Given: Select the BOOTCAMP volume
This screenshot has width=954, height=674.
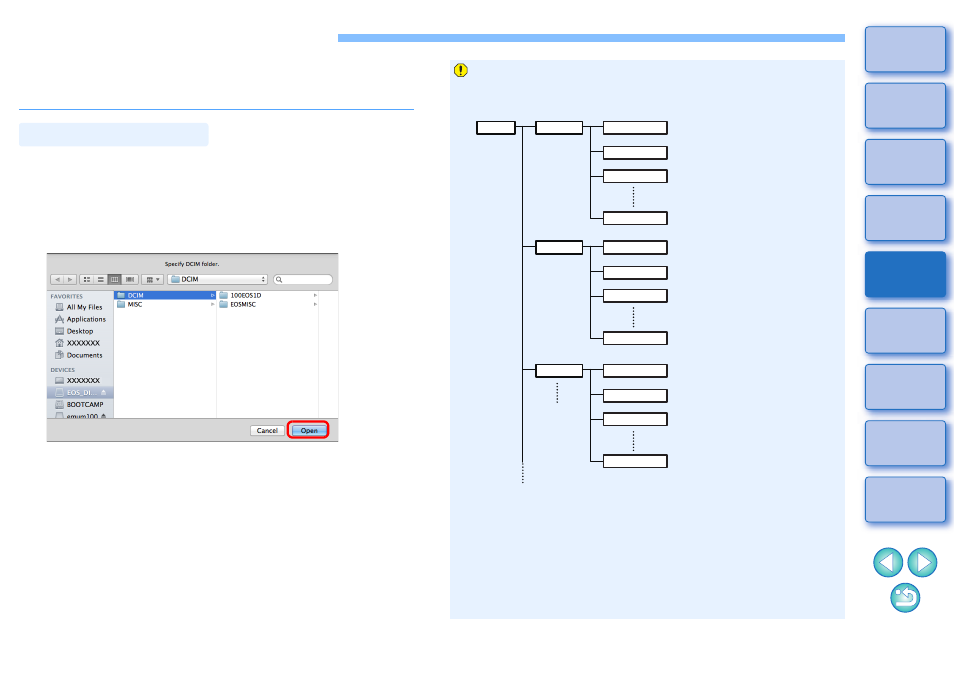Looking at the screenshot, I should point(79,405).
